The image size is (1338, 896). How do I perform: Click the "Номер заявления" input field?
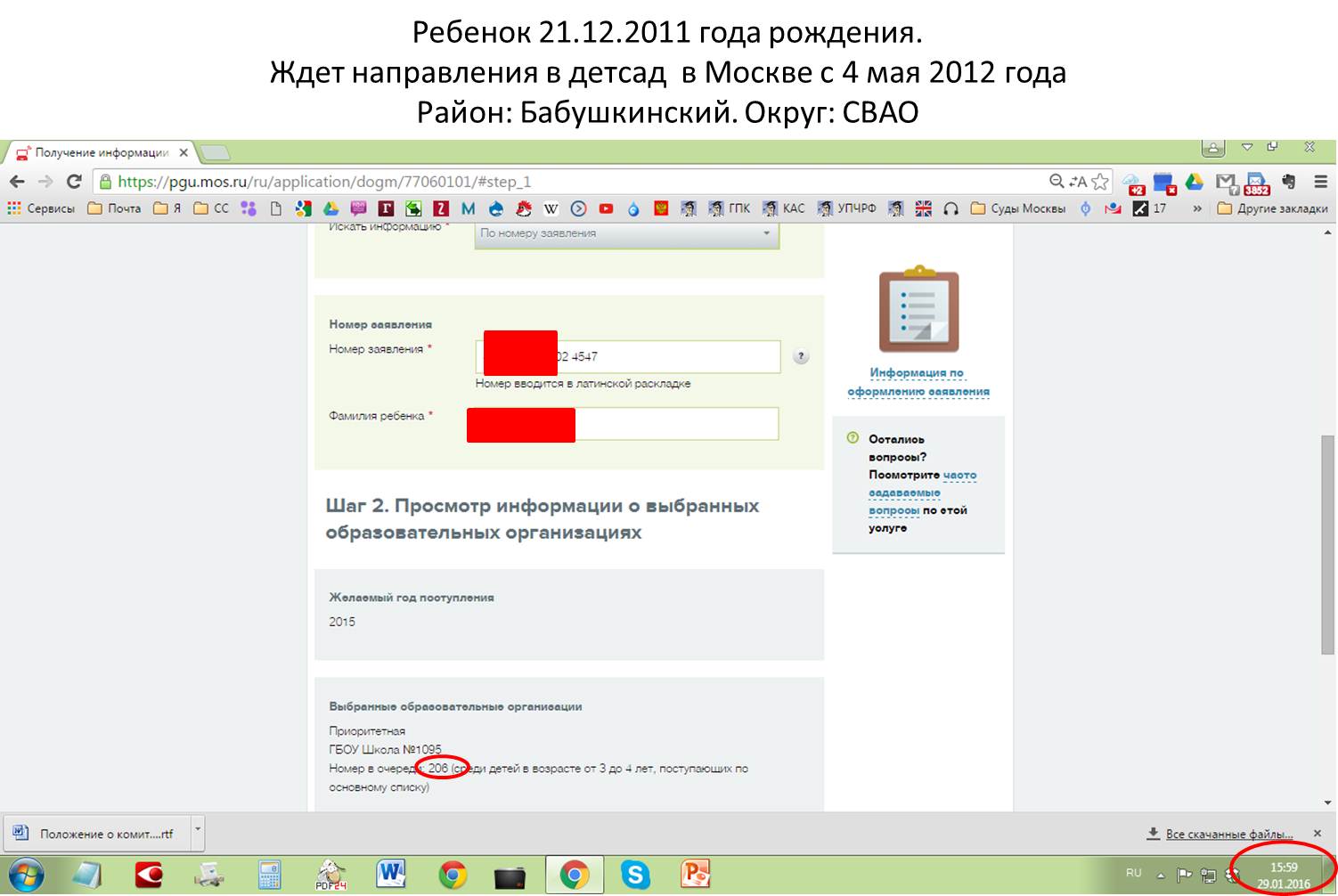click(x=627, y=356)
